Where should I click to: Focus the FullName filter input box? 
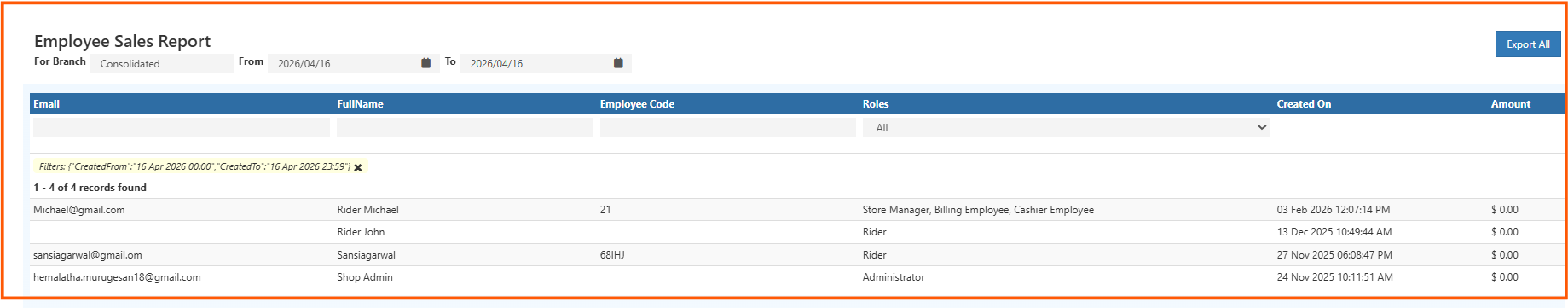tap(465, 127)
